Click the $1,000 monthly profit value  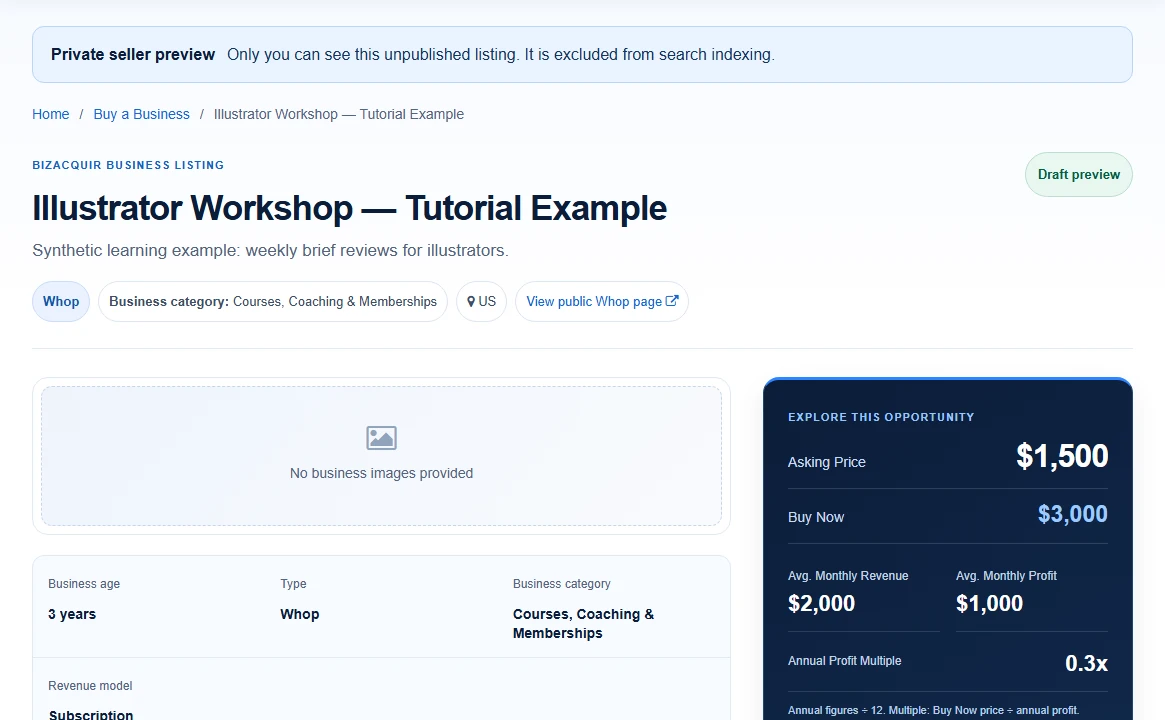point(989,603)
